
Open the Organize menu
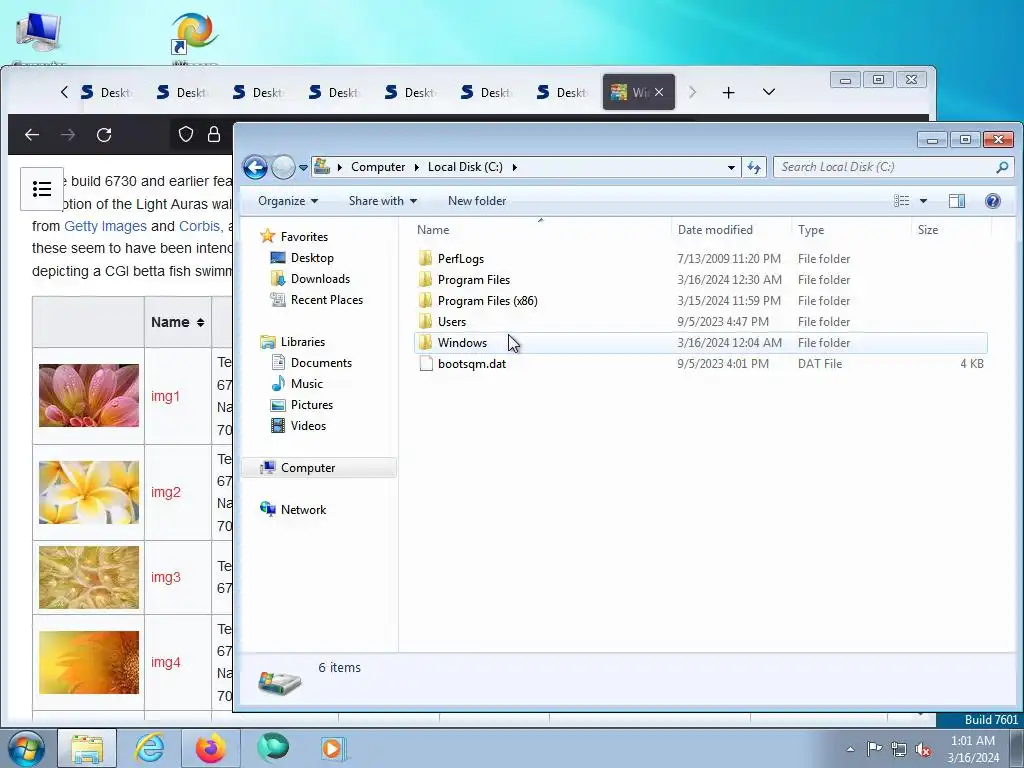pyautogui.click(x=287, y=200)
